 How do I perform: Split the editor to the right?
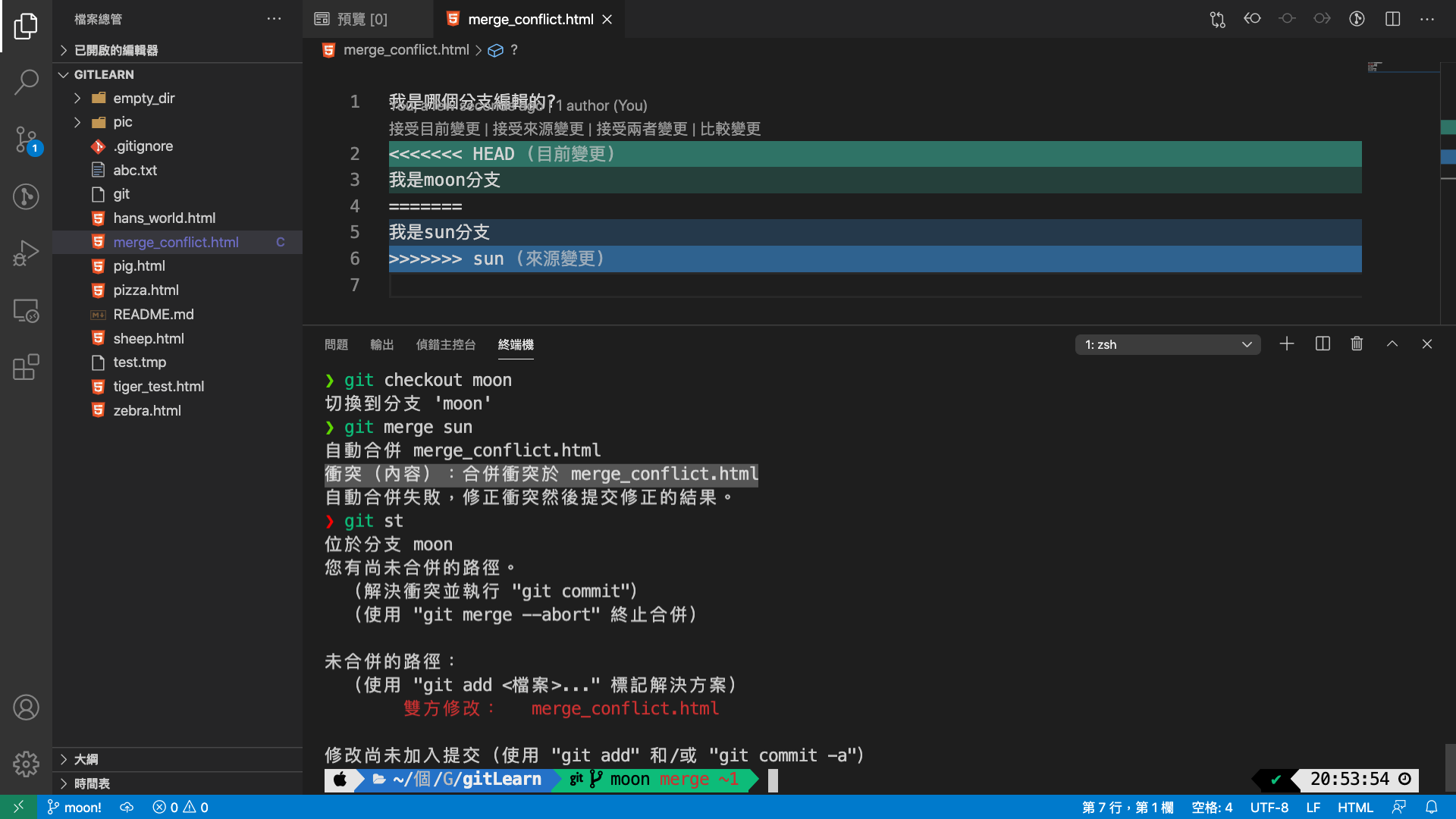[x=1392, y=19]
